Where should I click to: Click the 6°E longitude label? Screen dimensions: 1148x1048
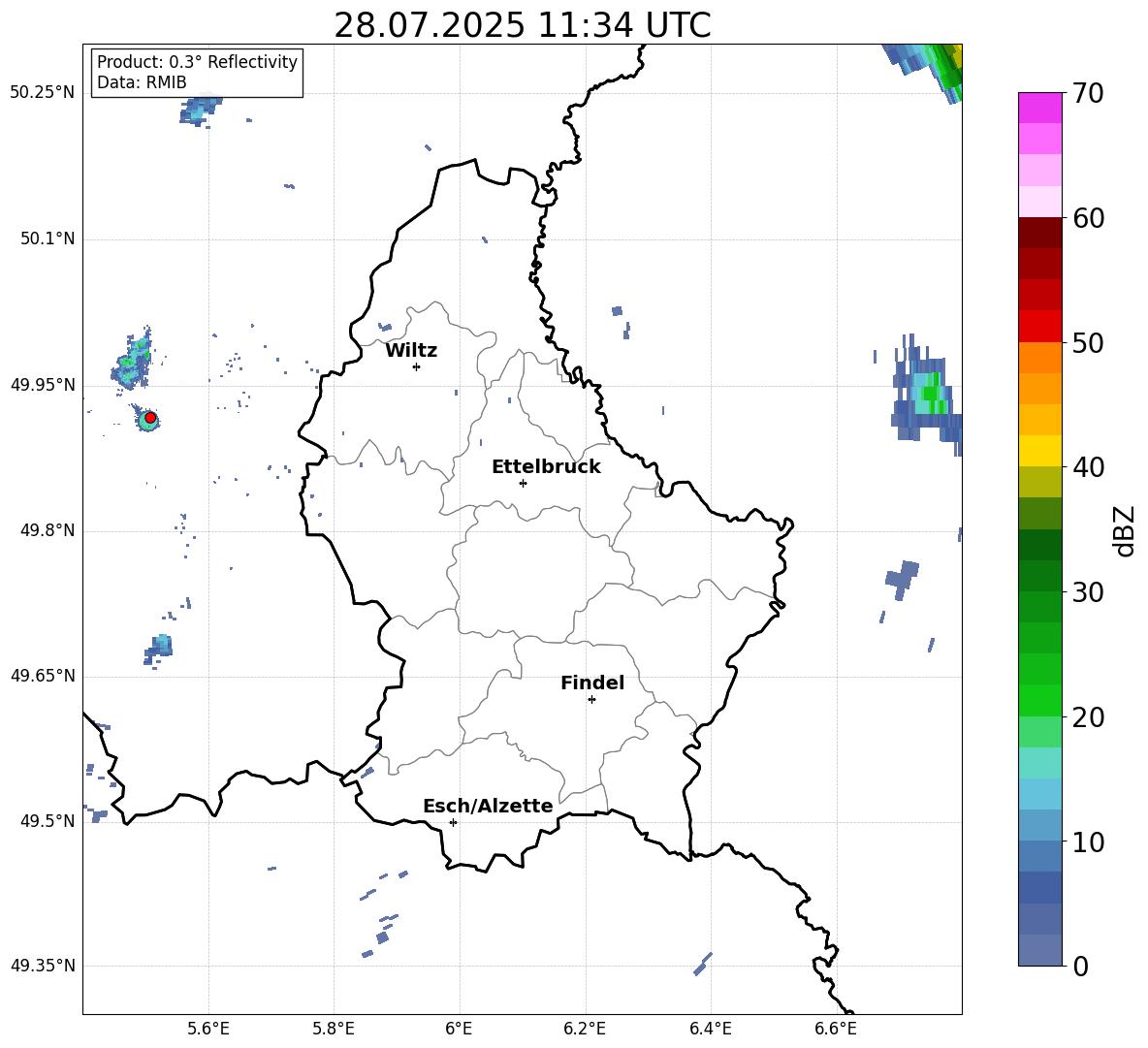459,1029
